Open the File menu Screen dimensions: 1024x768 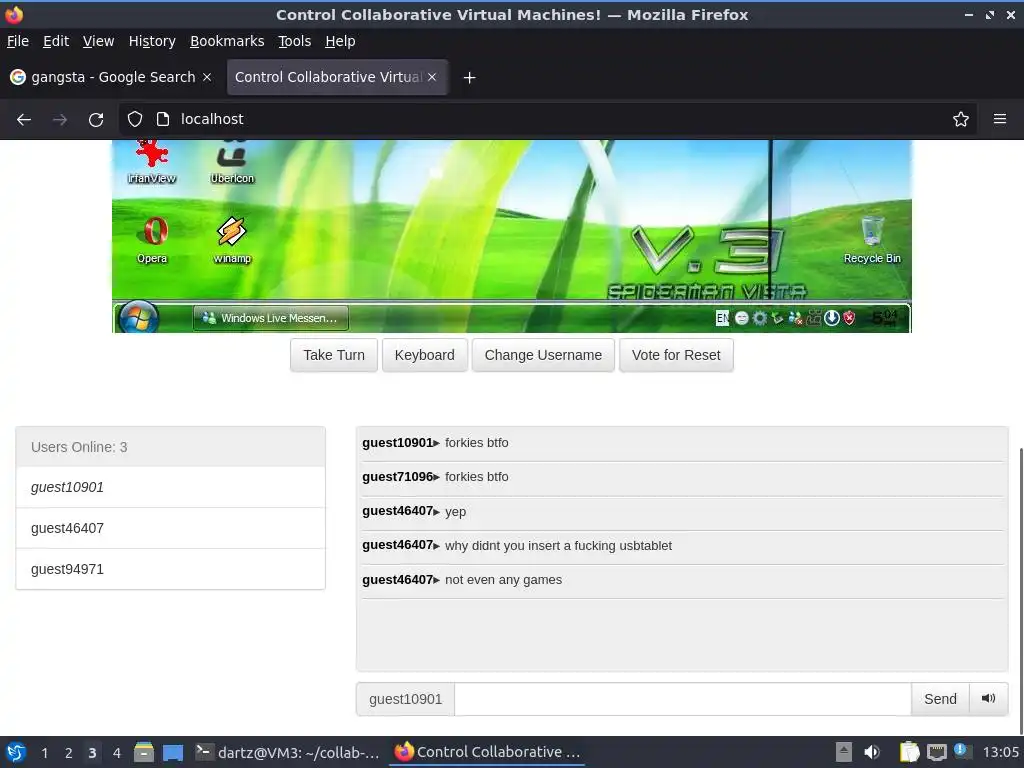(x=18, y=41)
